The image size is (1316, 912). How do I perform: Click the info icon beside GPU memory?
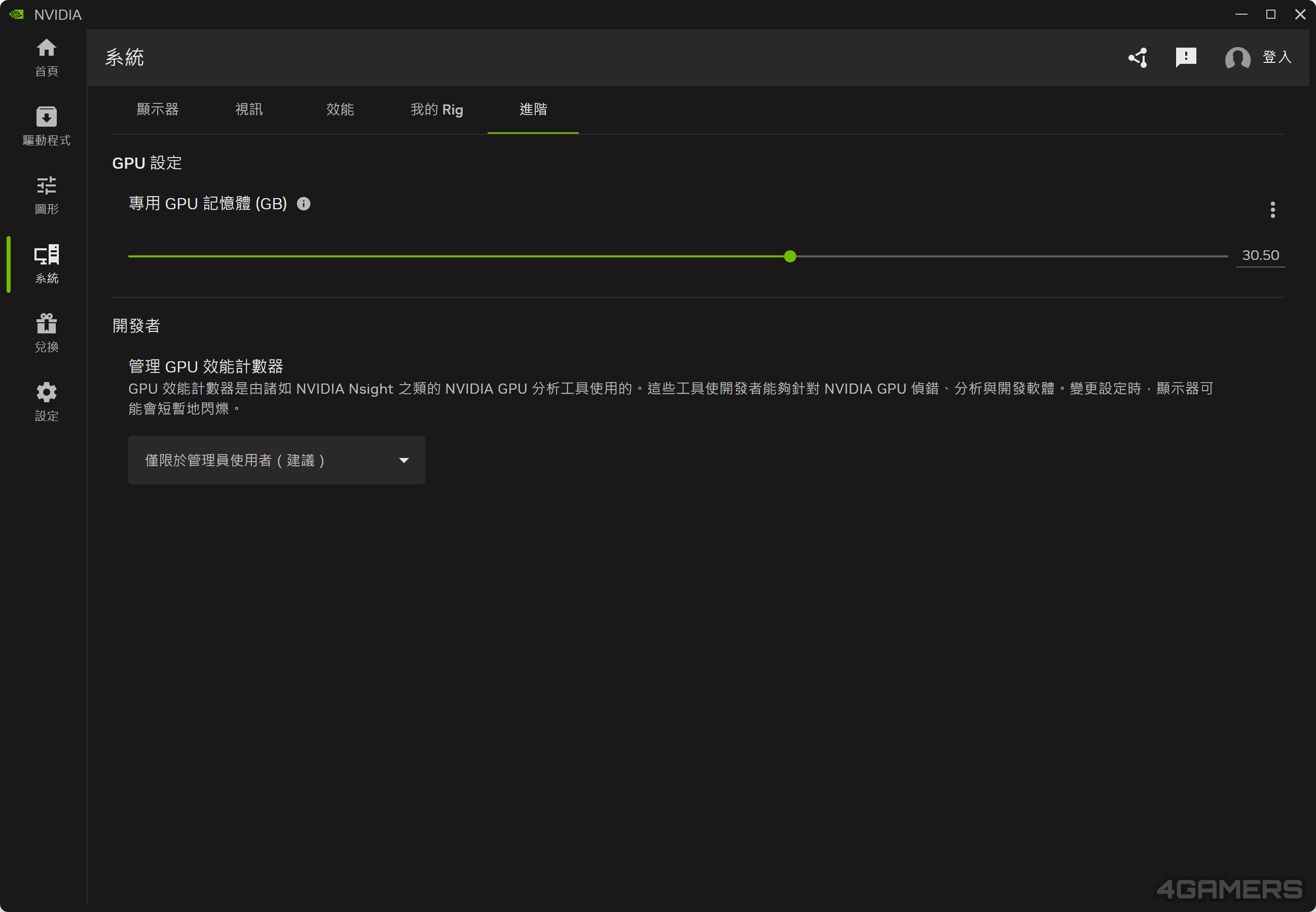point(304,204)
